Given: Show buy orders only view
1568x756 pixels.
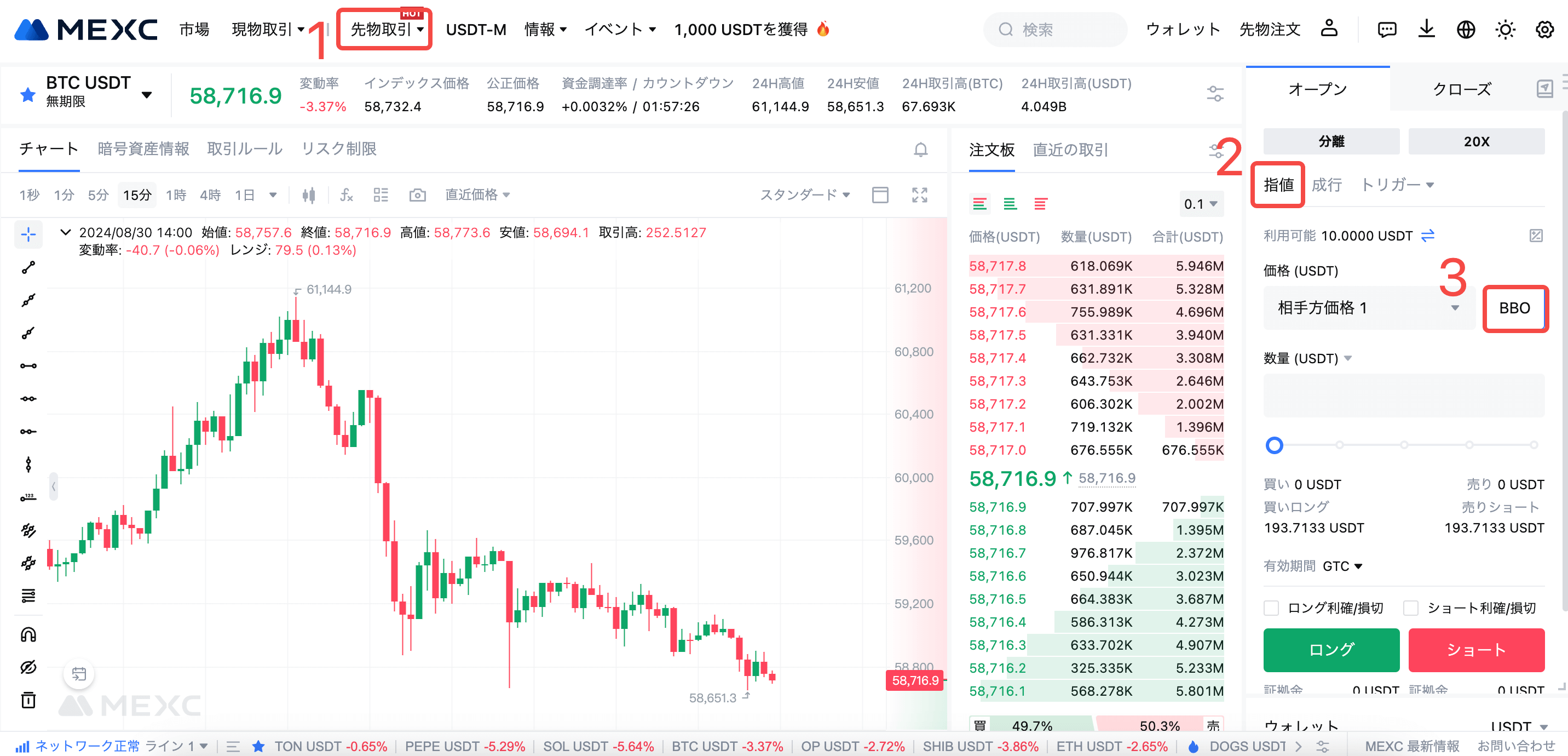Looking at the screenshot, I should tap(1010, 204).
